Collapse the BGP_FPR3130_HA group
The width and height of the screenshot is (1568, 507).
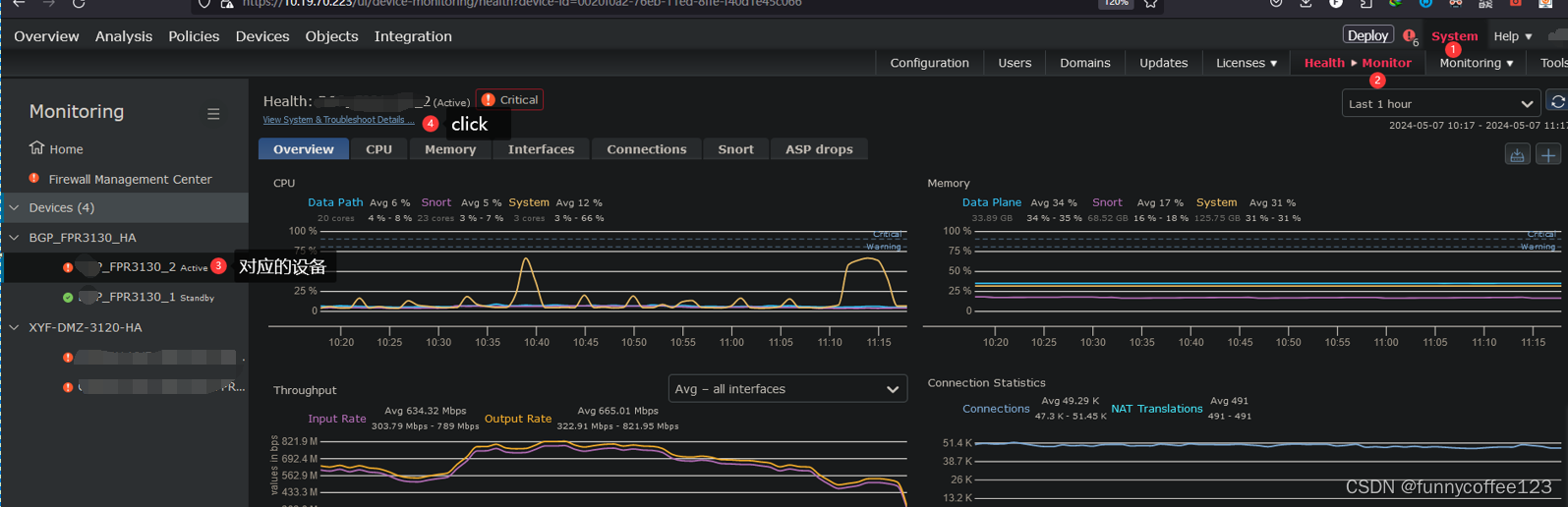click(x=15, y=238)
